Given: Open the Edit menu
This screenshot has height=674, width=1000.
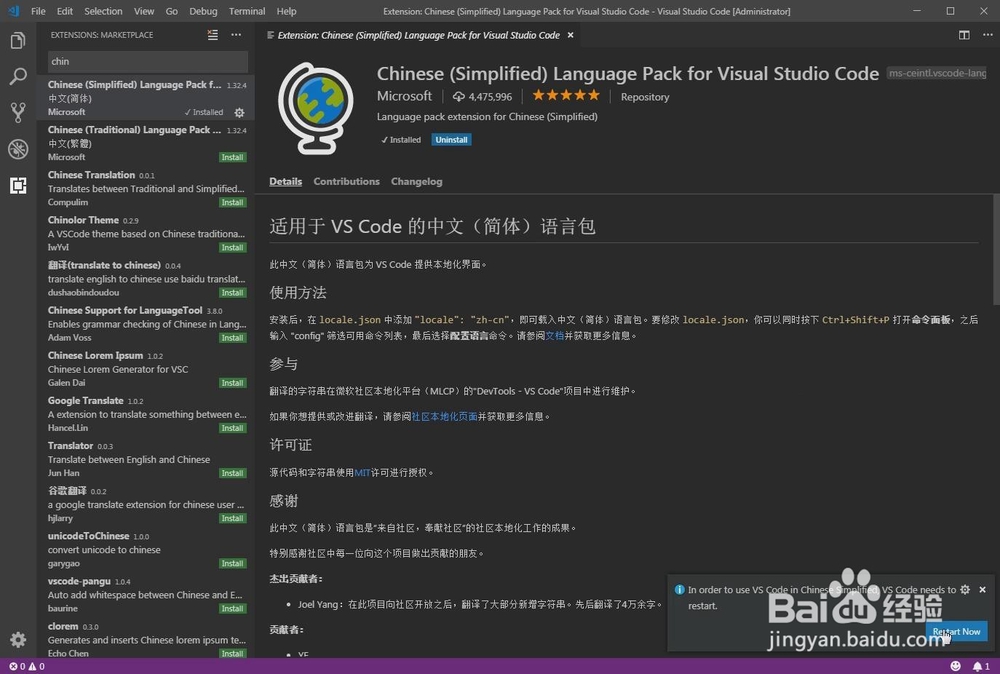Looking at the screenshot, I should pyautogui.click(x=64, y=11).
